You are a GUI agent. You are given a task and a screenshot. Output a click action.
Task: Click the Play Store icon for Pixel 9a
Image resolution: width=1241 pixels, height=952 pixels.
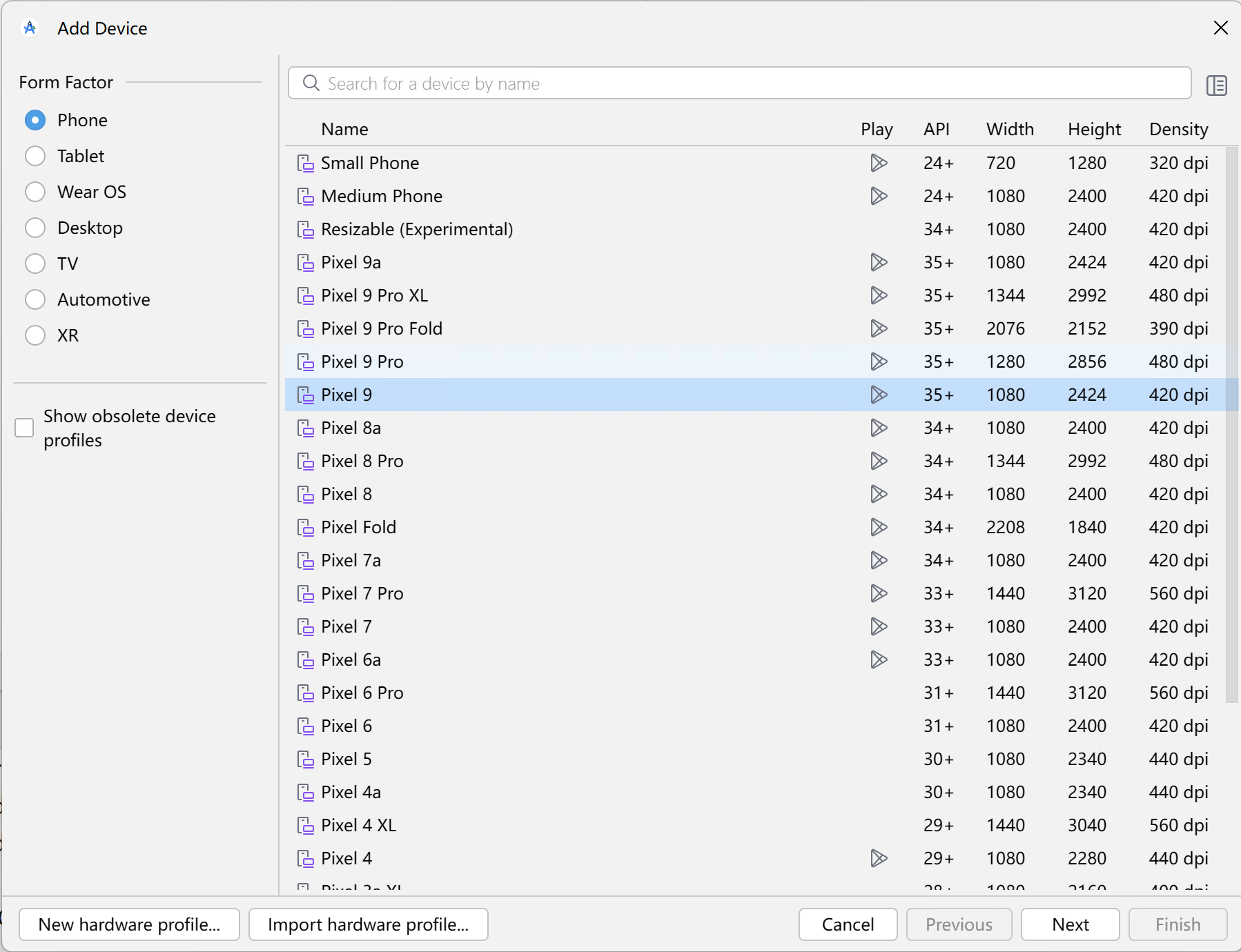click(x=879, y=262)
